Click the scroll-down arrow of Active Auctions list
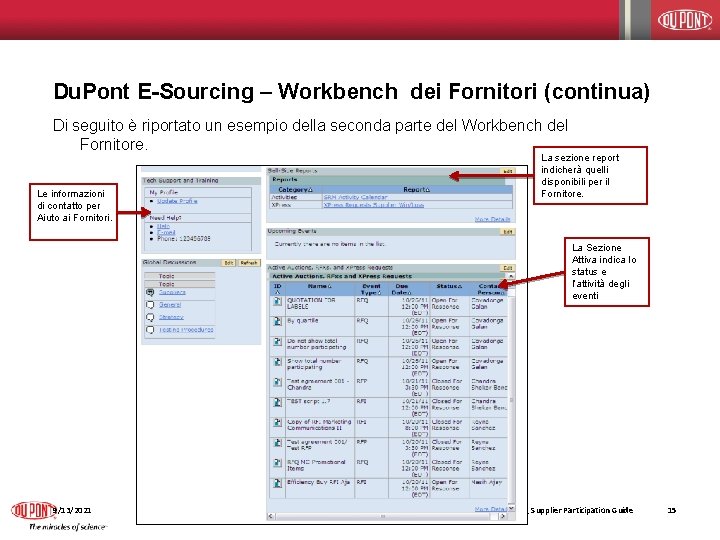 (x=511, y=507)
